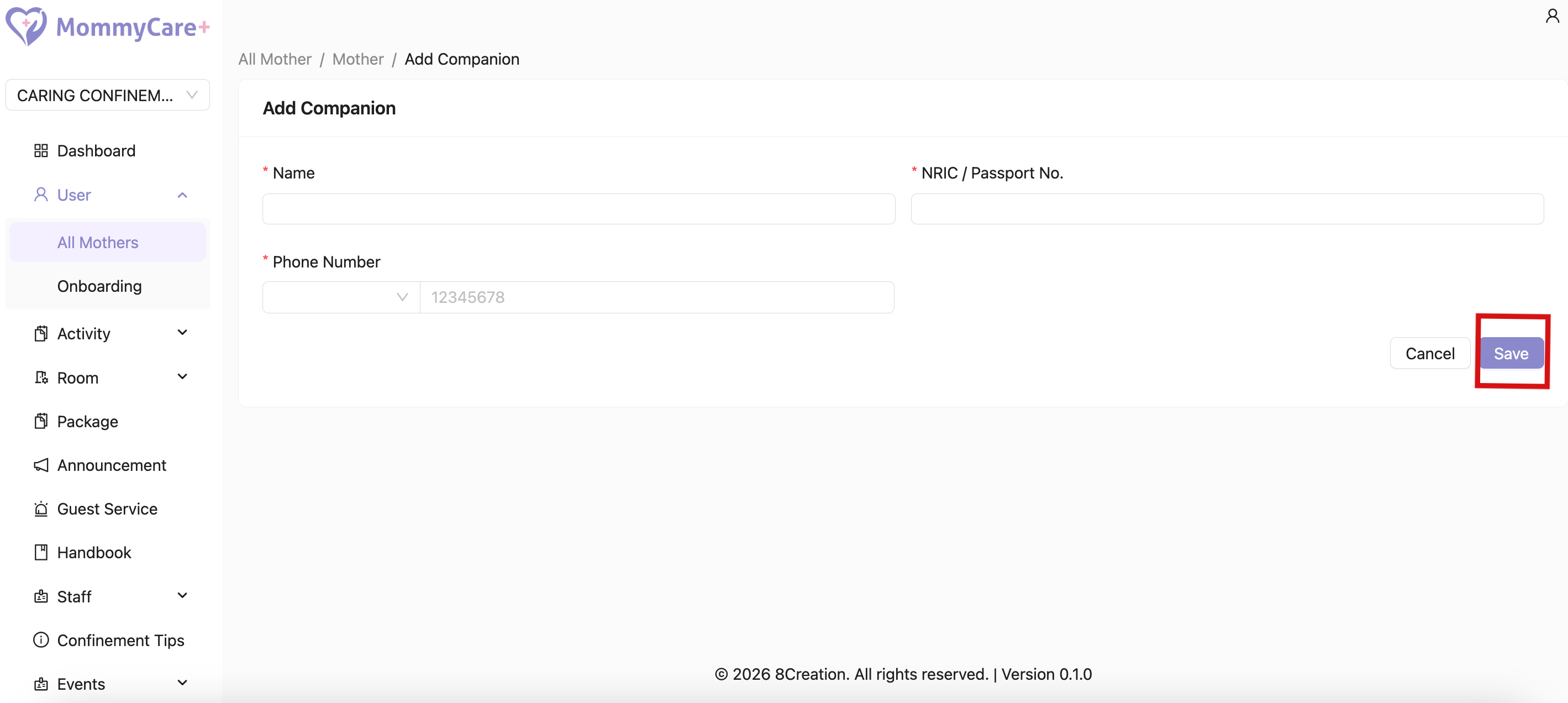
Task: Click the Handbook book icon
Action: tap(41, 553)
